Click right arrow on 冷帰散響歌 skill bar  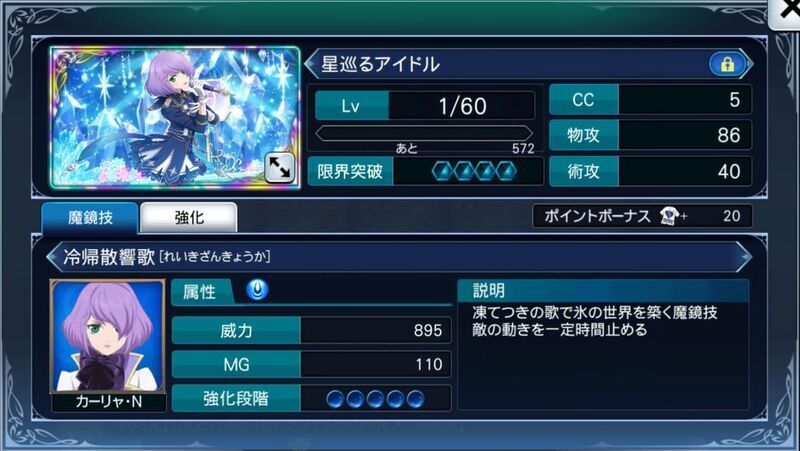(744, 257)
